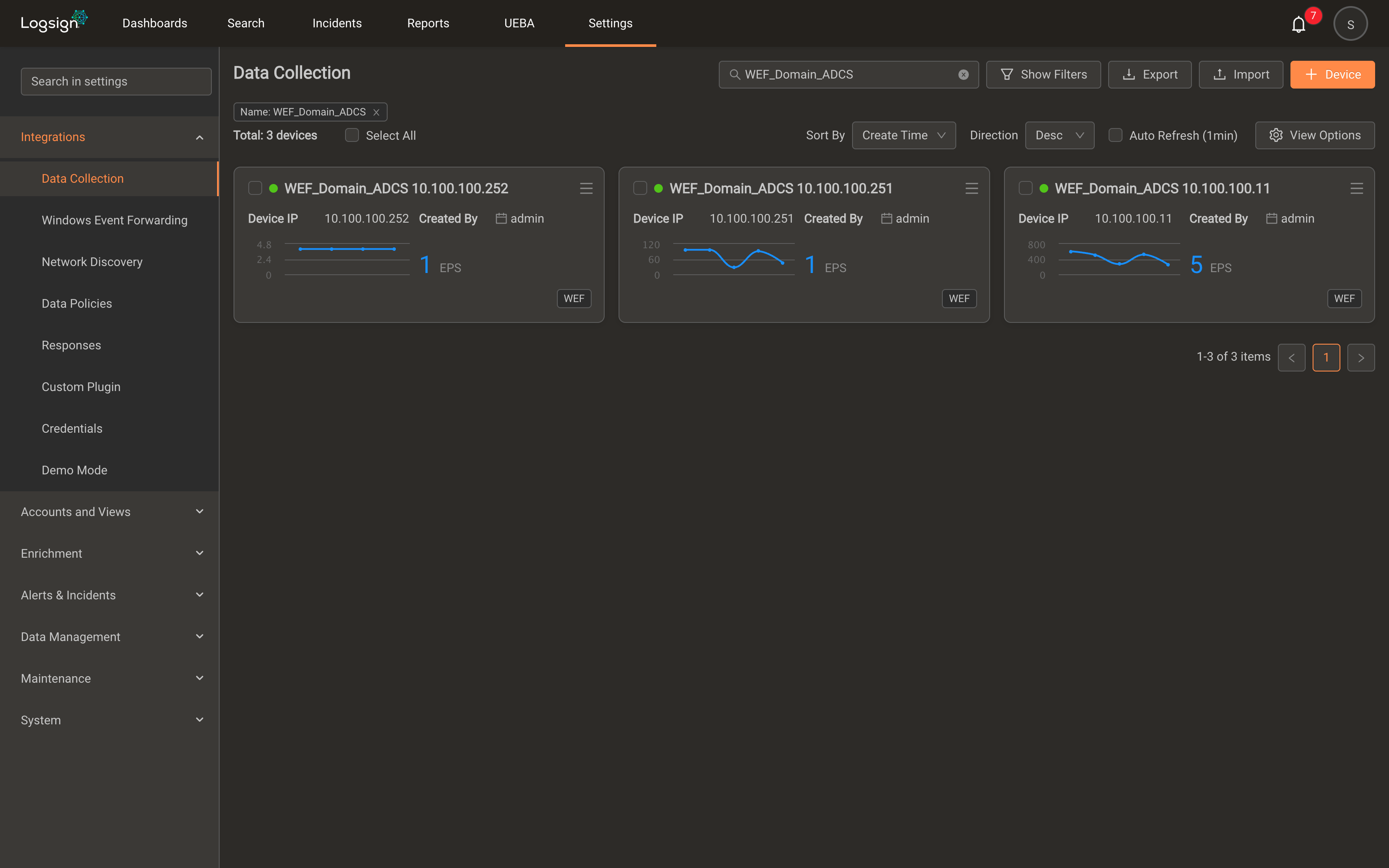Open hamburger menu on 10.100.100.252 card
Image resolution: width=1389 pixels, height=868 pixels.
pyautogui.click(x=586, y=188)
